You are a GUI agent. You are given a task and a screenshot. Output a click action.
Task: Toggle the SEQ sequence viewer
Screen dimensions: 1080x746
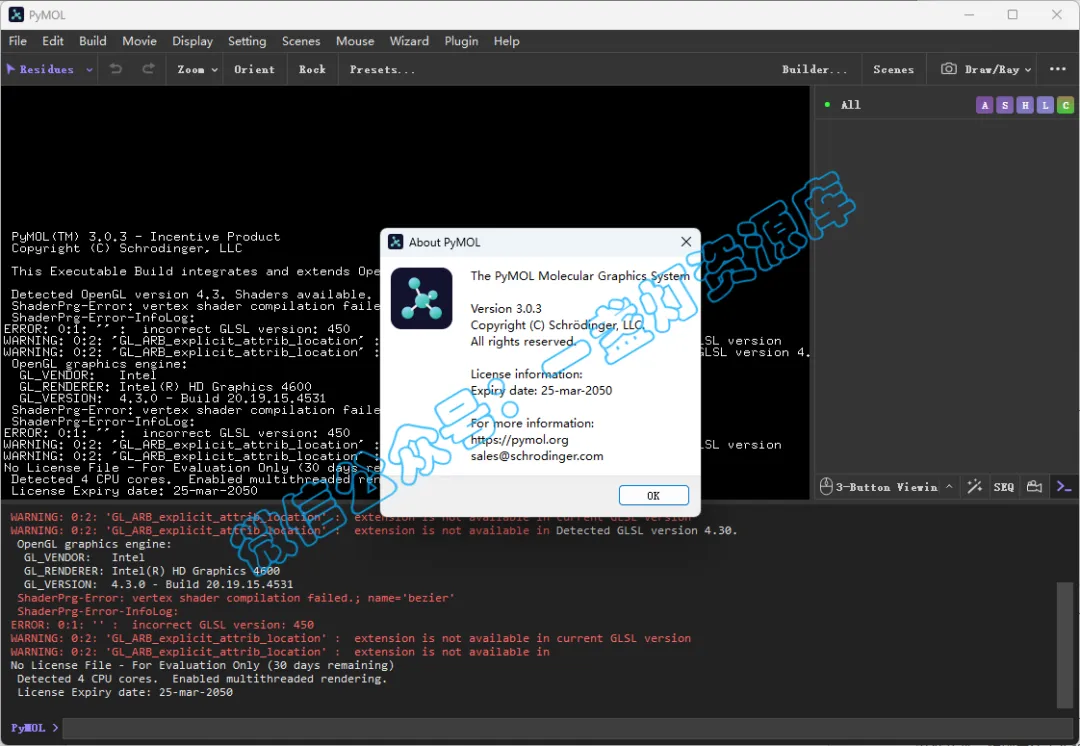point(1004,487)
